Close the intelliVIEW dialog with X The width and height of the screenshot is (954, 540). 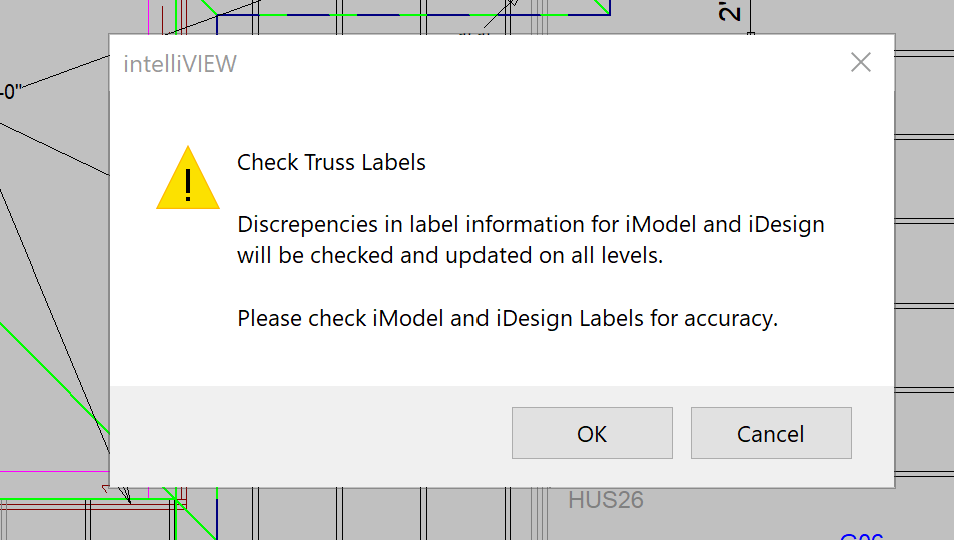[x=860, y=63]
